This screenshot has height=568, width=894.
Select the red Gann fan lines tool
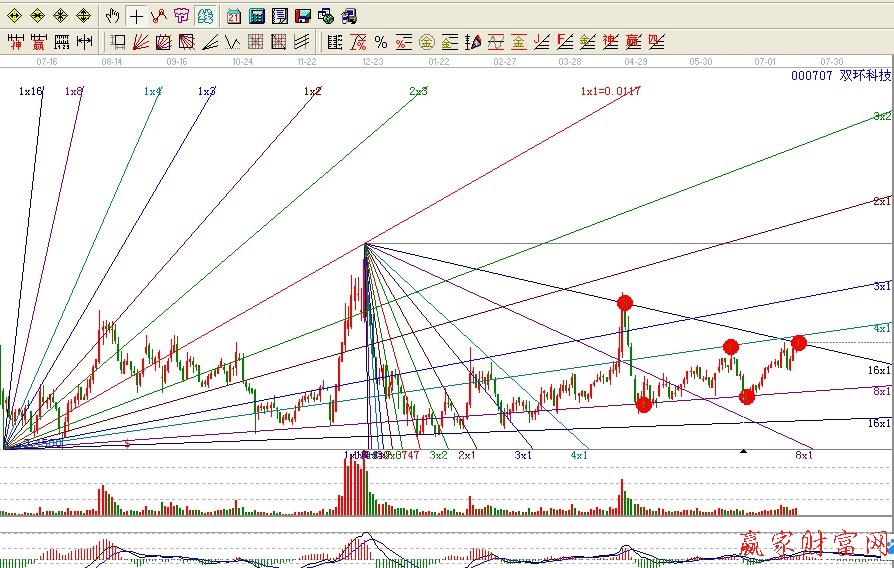(x=140, y=42)
